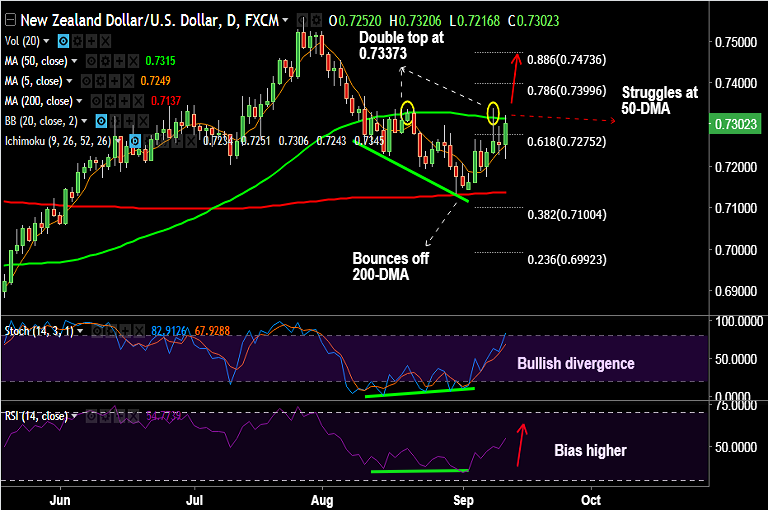Click the plus icon beside RSI (14, close)
The image size is (768, 511).
point(120,416)
